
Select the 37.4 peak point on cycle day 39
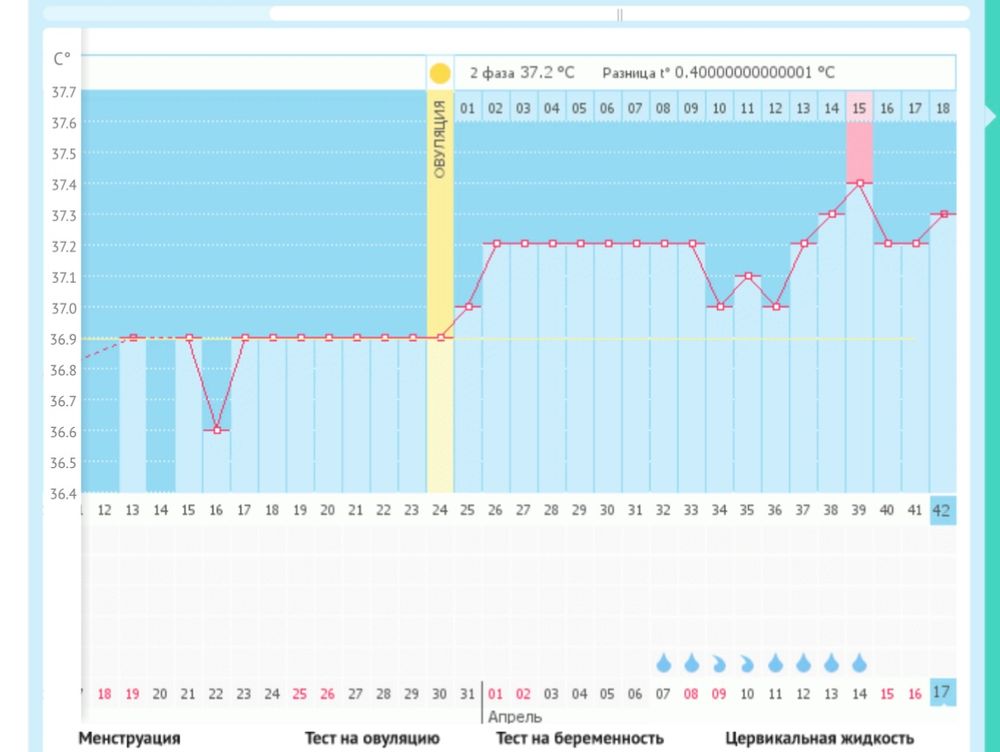(860, 183)
